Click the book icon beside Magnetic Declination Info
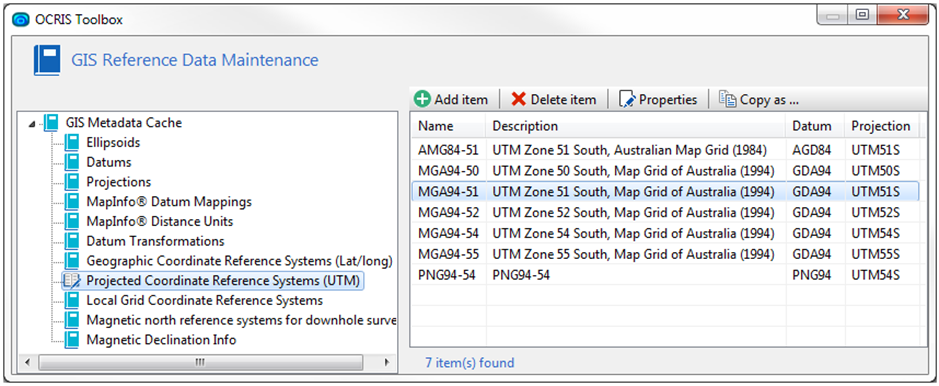939x386 pixels. pyautogui.click(x=72, y=340)
